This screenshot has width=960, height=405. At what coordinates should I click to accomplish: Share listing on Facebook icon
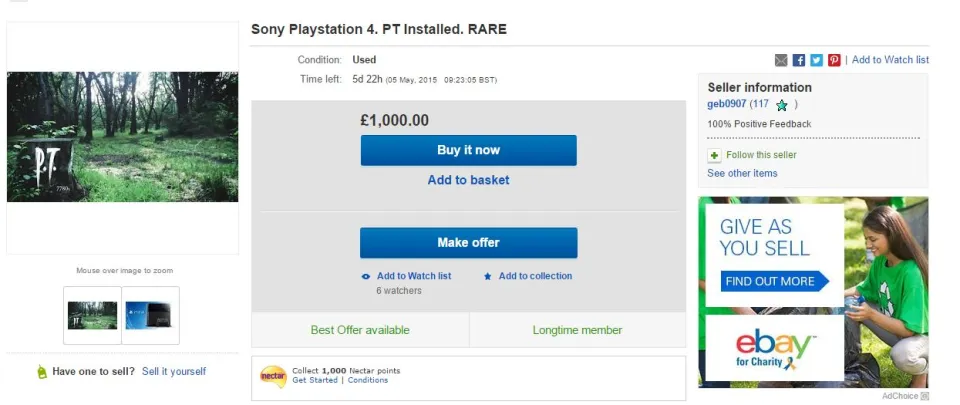(799, 60)
